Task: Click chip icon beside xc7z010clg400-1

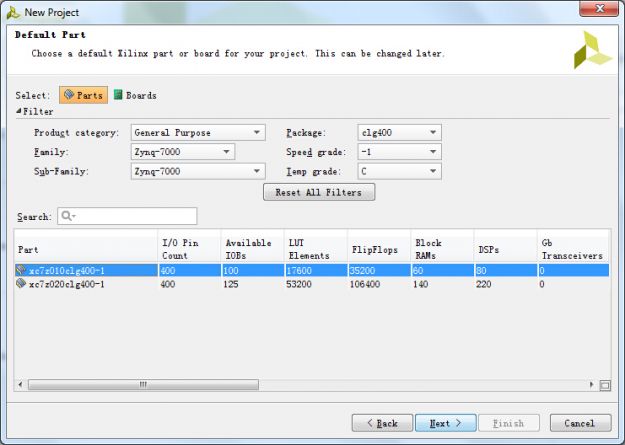Action: (21, 270)
